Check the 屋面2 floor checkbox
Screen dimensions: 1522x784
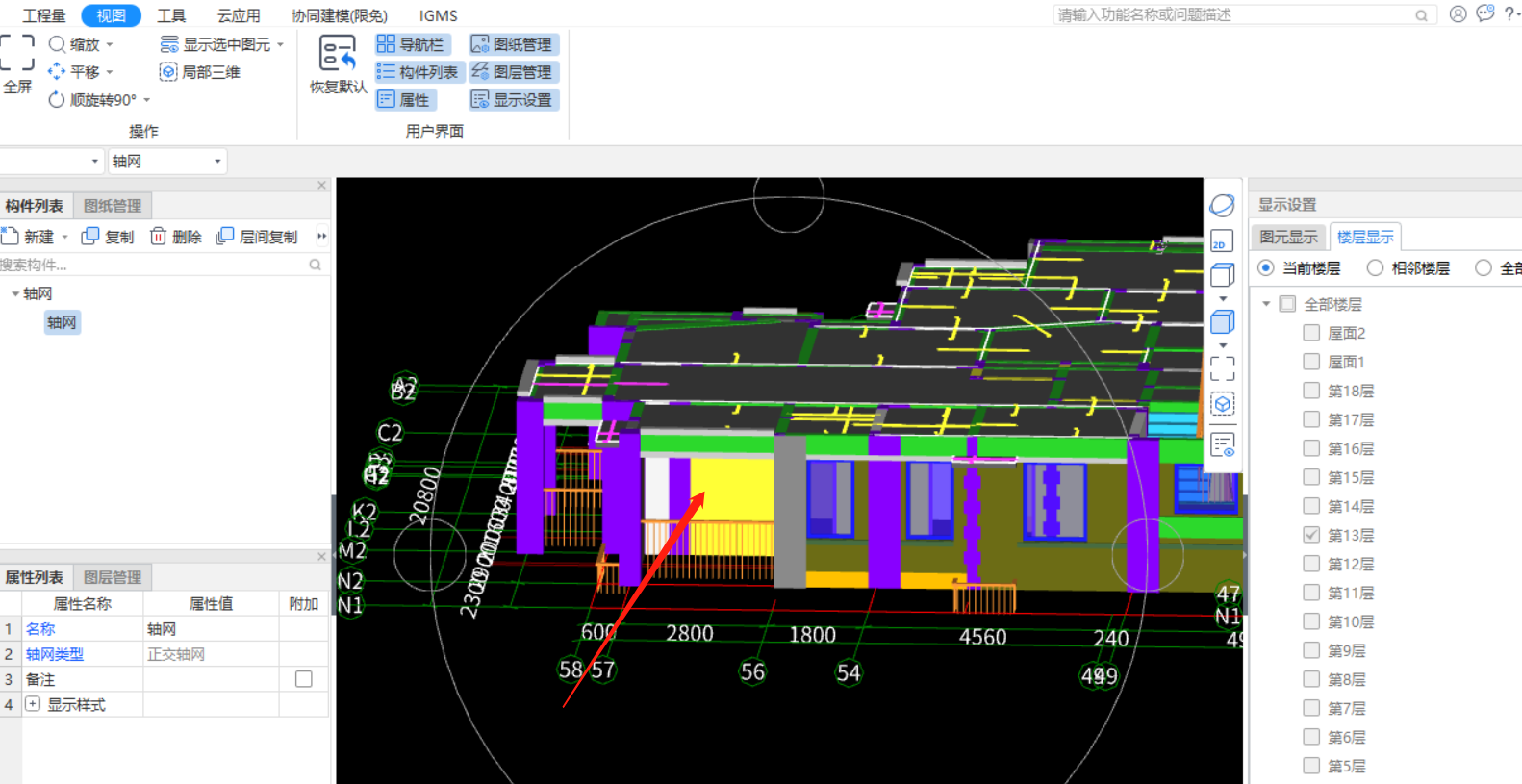pyautogui.click(x=1310, y=333)
